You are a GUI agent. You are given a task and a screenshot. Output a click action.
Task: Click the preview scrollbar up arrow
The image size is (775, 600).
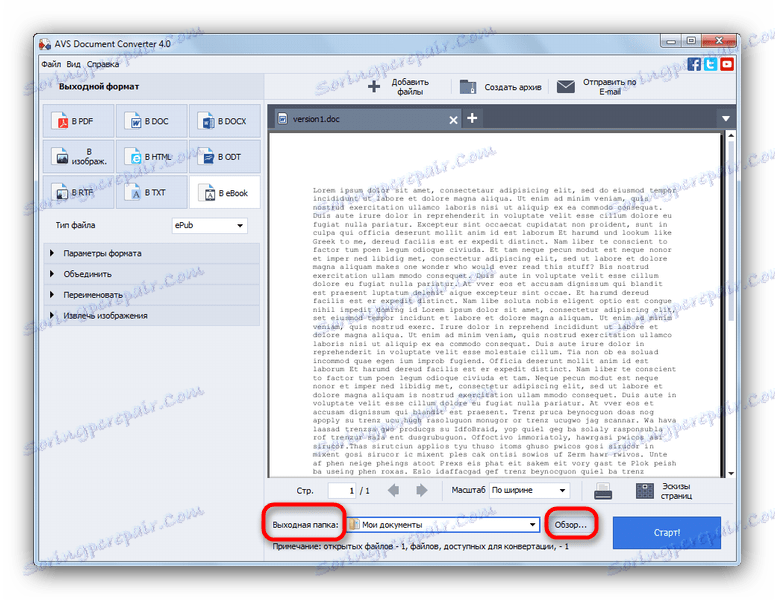pyautogui.click(x=731, y=135)
